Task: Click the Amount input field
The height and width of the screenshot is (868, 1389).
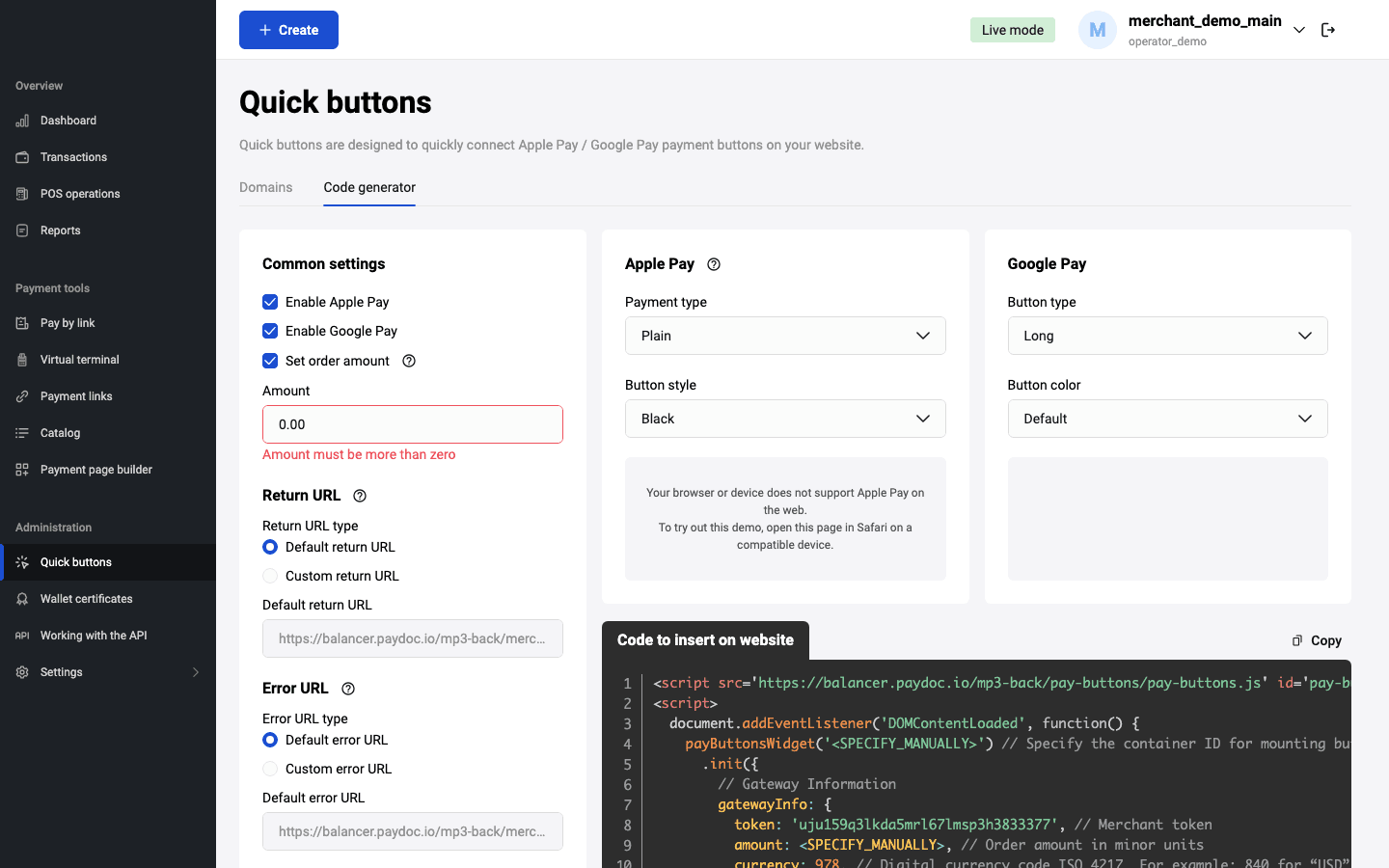Action: 413,424
